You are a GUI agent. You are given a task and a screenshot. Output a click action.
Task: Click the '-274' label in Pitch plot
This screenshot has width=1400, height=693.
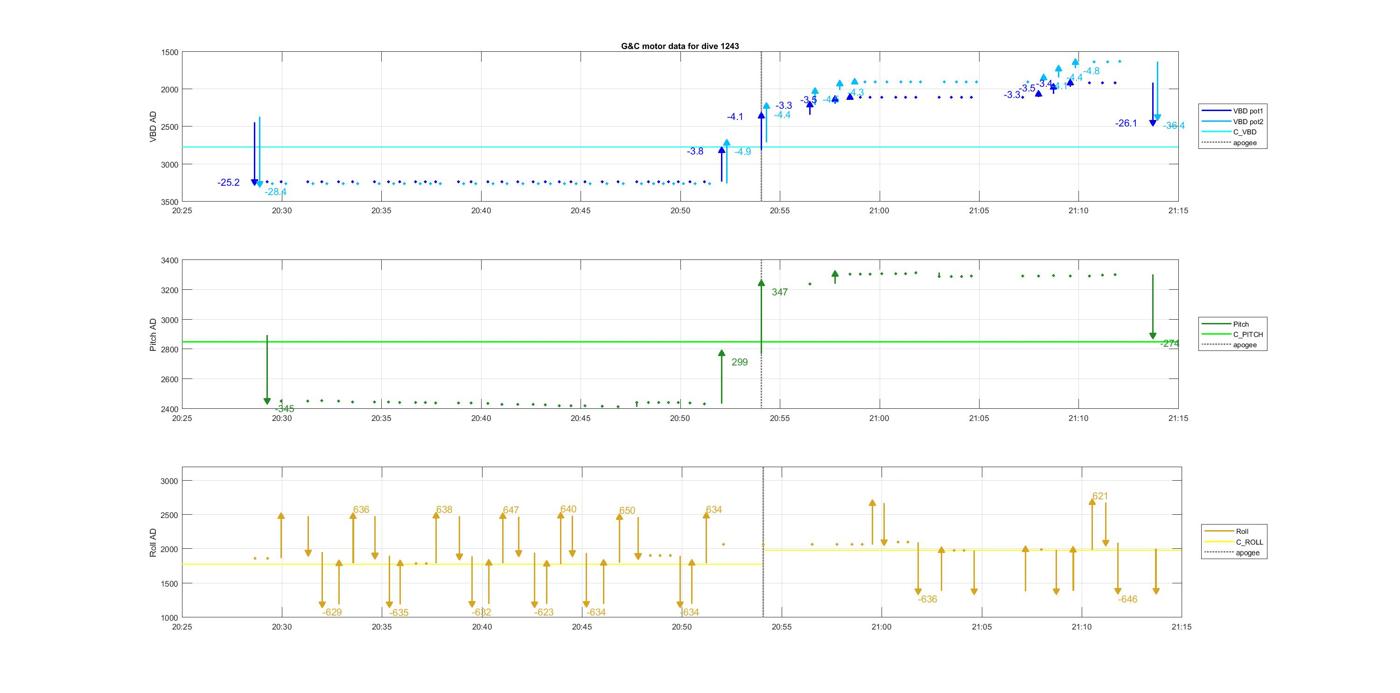pyautogui.click(x=1170, y=344)
